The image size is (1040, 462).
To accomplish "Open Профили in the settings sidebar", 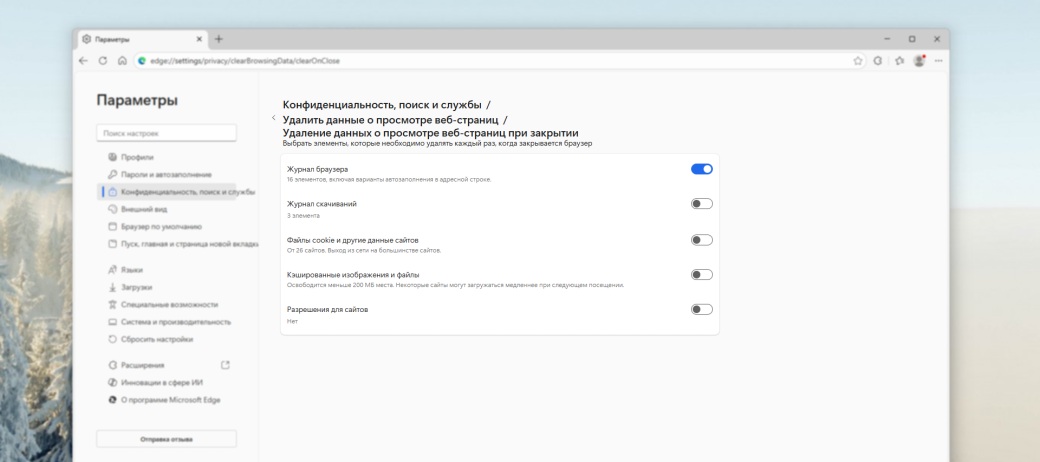I will coord(138,157).
